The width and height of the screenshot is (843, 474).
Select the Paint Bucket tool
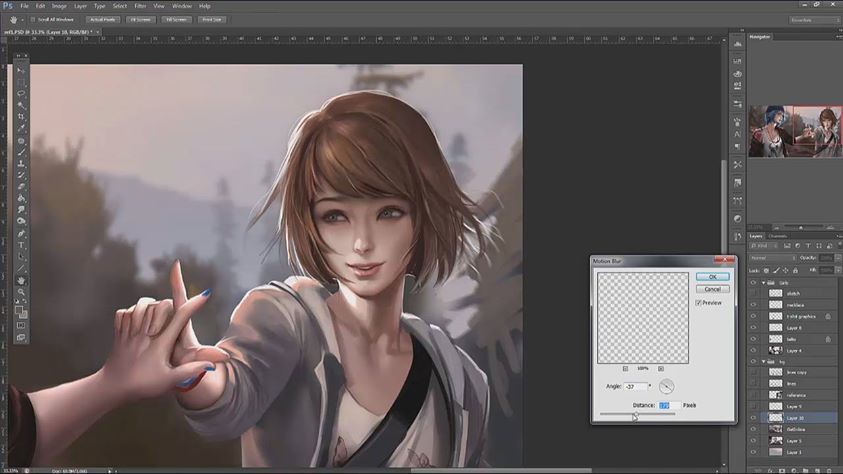(x=21, y=199)
